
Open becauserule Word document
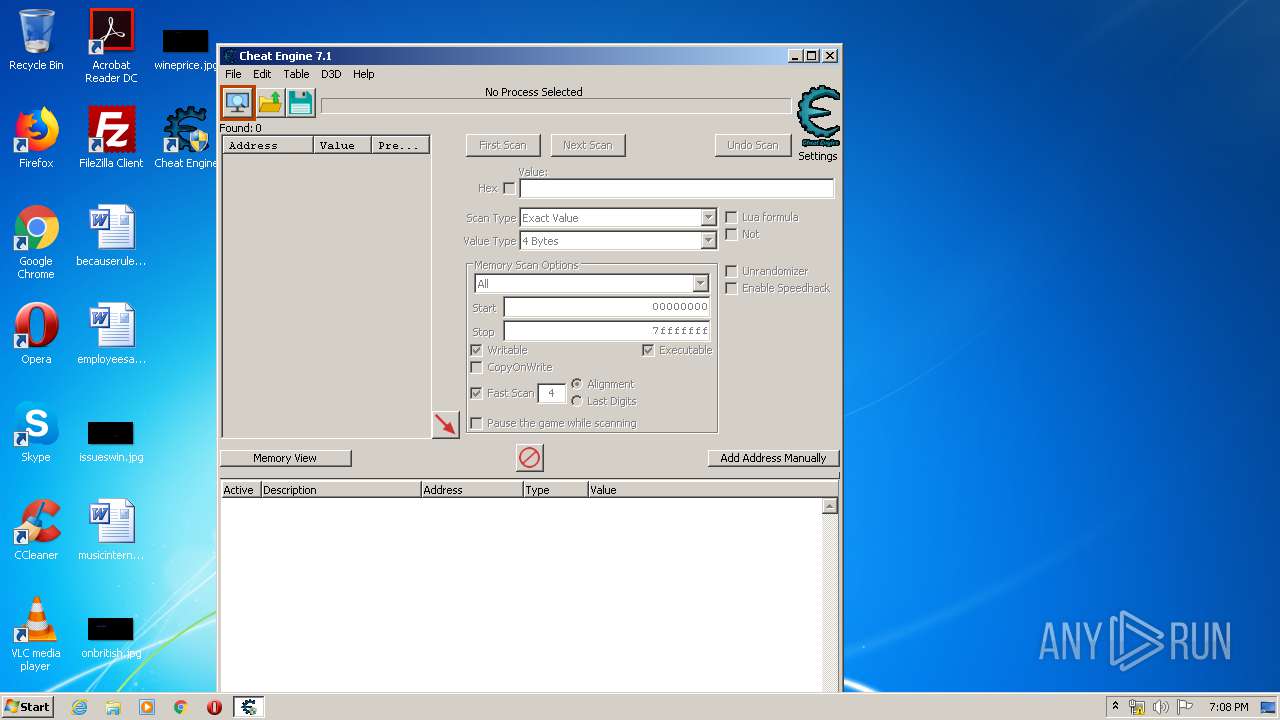pos(111,236)
